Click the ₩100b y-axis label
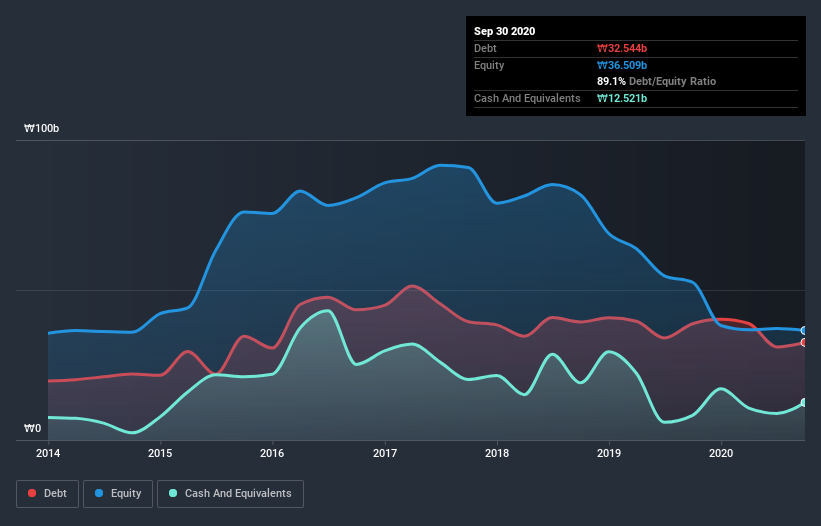 (x=41, y=128)
